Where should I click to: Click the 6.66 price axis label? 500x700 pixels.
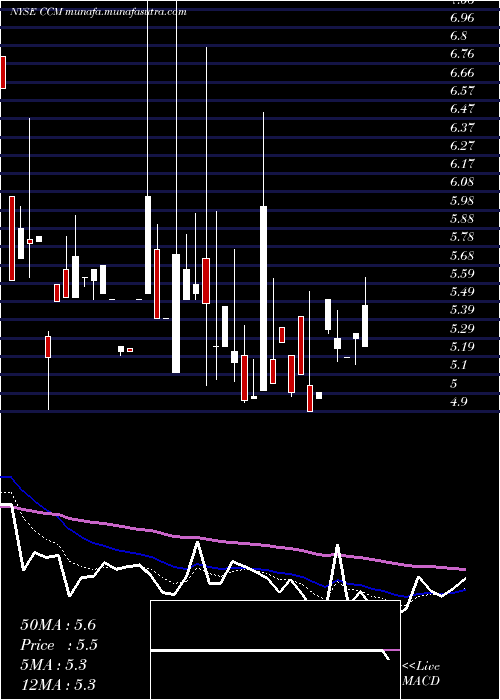point(462,73)
